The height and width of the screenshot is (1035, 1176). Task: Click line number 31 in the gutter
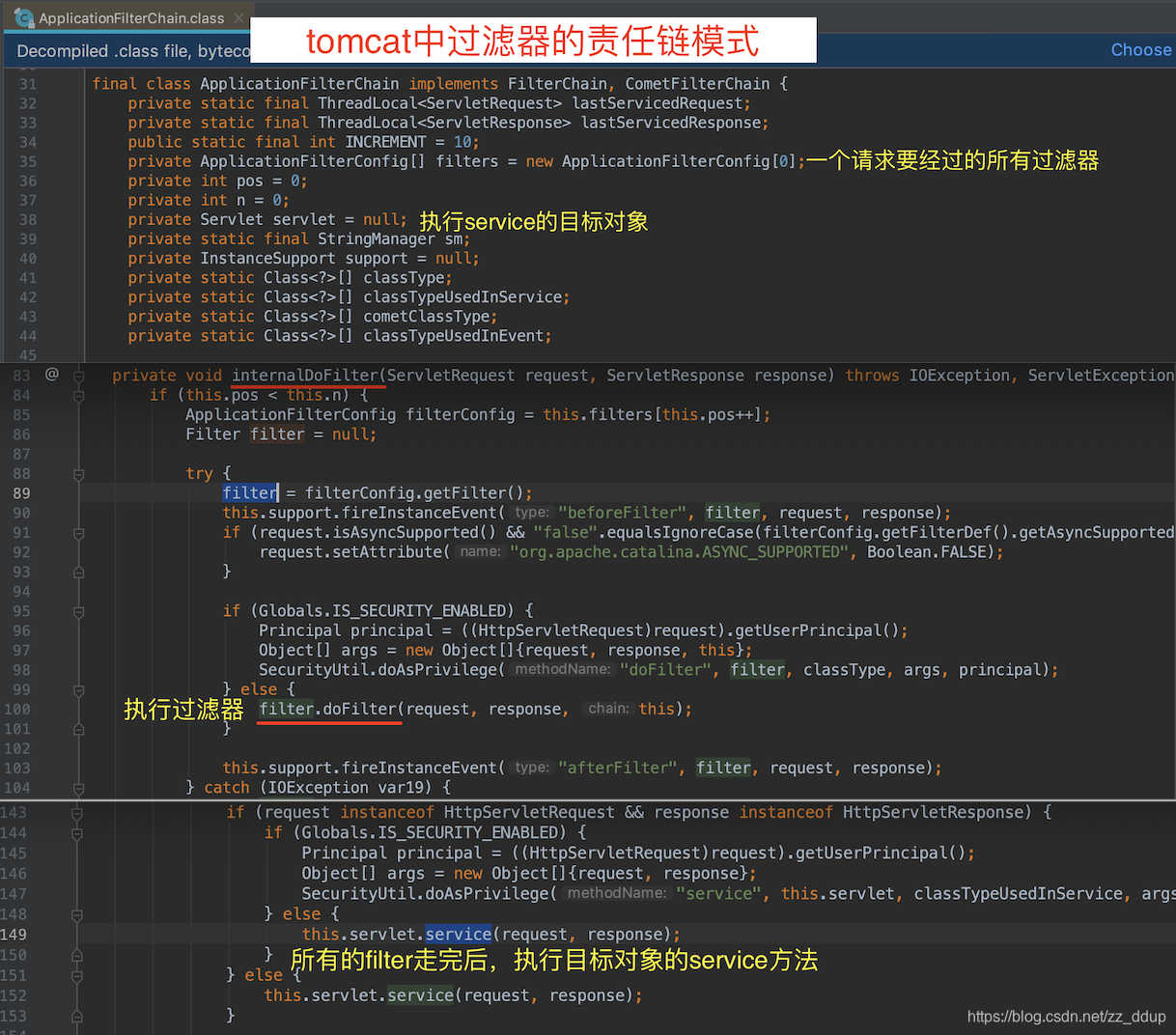point(28,84)
